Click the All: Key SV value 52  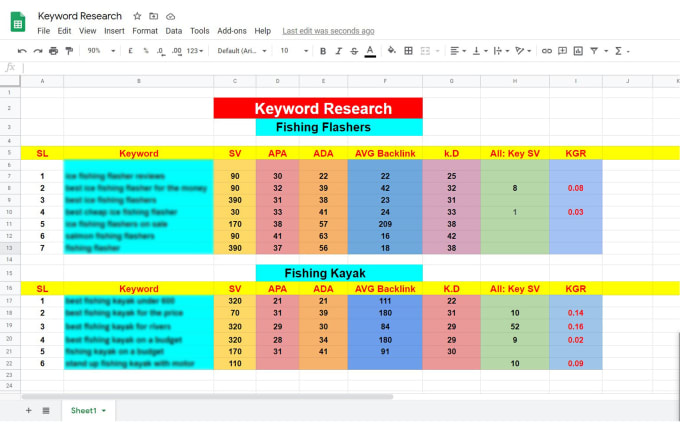[515, 327]
